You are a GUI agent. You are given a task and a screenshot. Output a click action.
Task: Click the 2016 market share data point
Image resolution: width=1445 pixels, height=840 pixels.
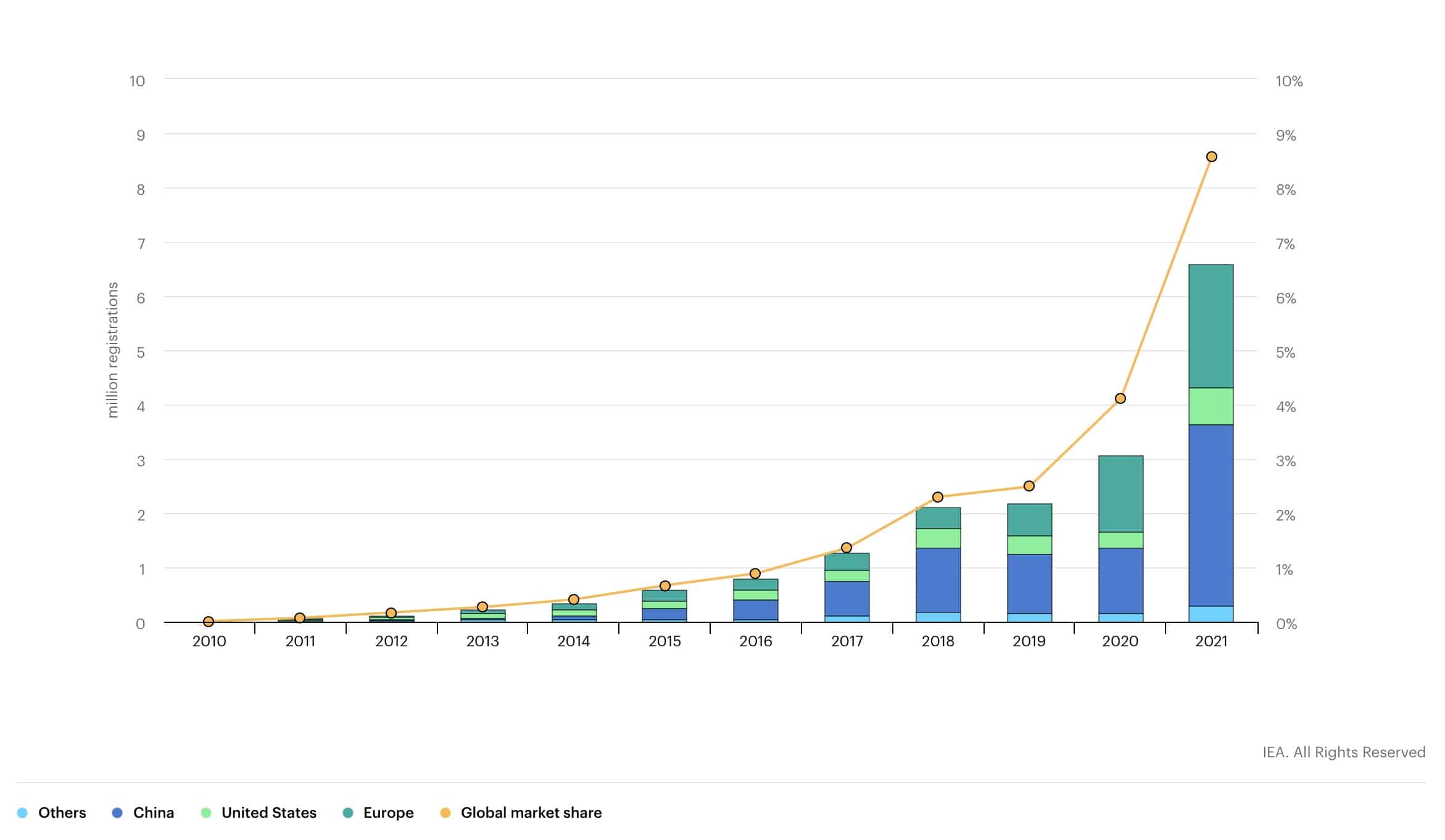(755, 574)
